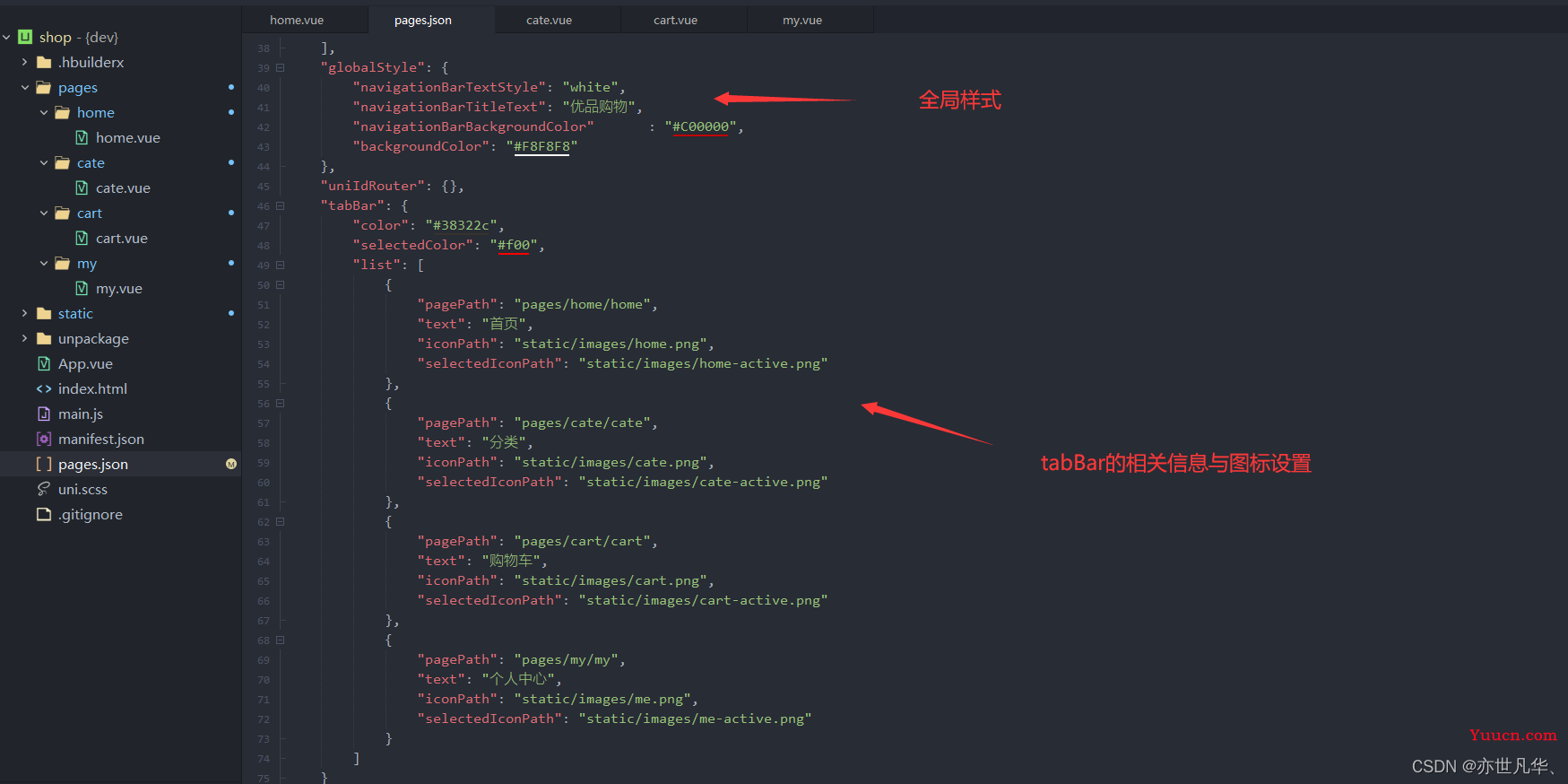1568x784 pixels.
Task: Open the home.vue editor tab
Action: pos(297,20)
